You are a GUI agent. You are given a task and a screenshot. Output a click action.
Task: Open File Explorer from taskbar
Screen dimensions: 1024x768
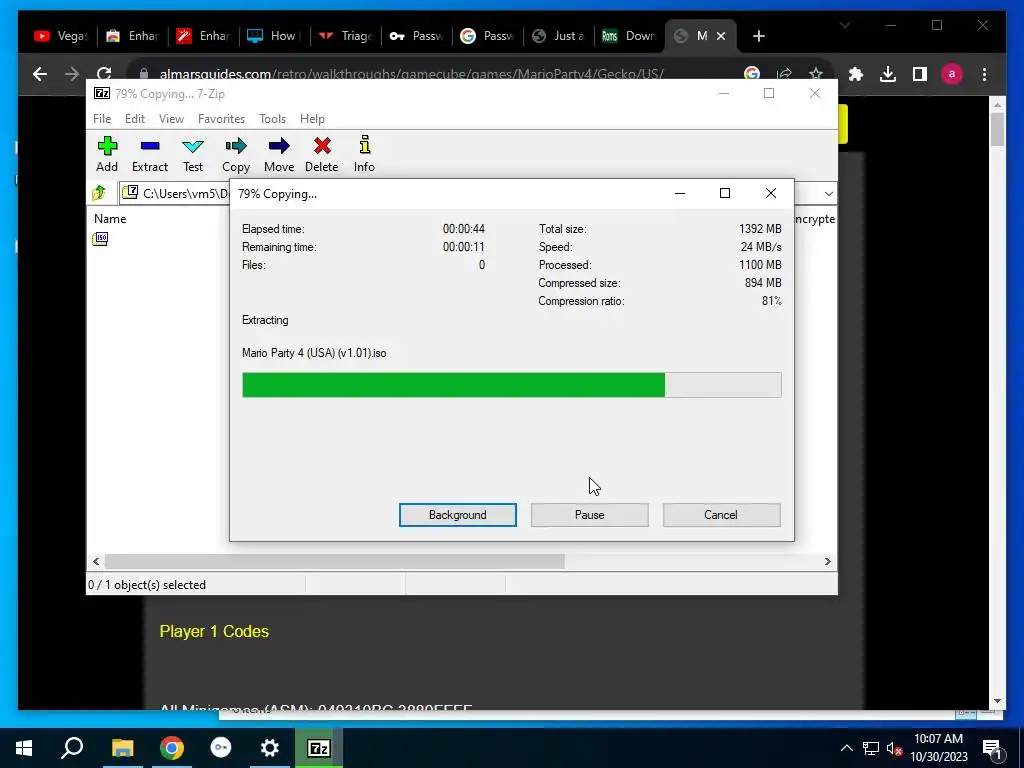point(122,748)
